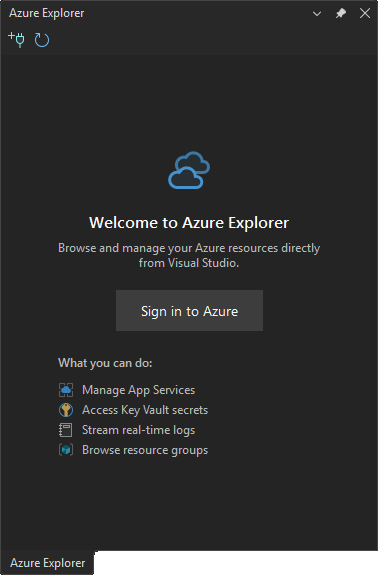Click the 'Stream real-time logs' text

(x=139, y=430)
